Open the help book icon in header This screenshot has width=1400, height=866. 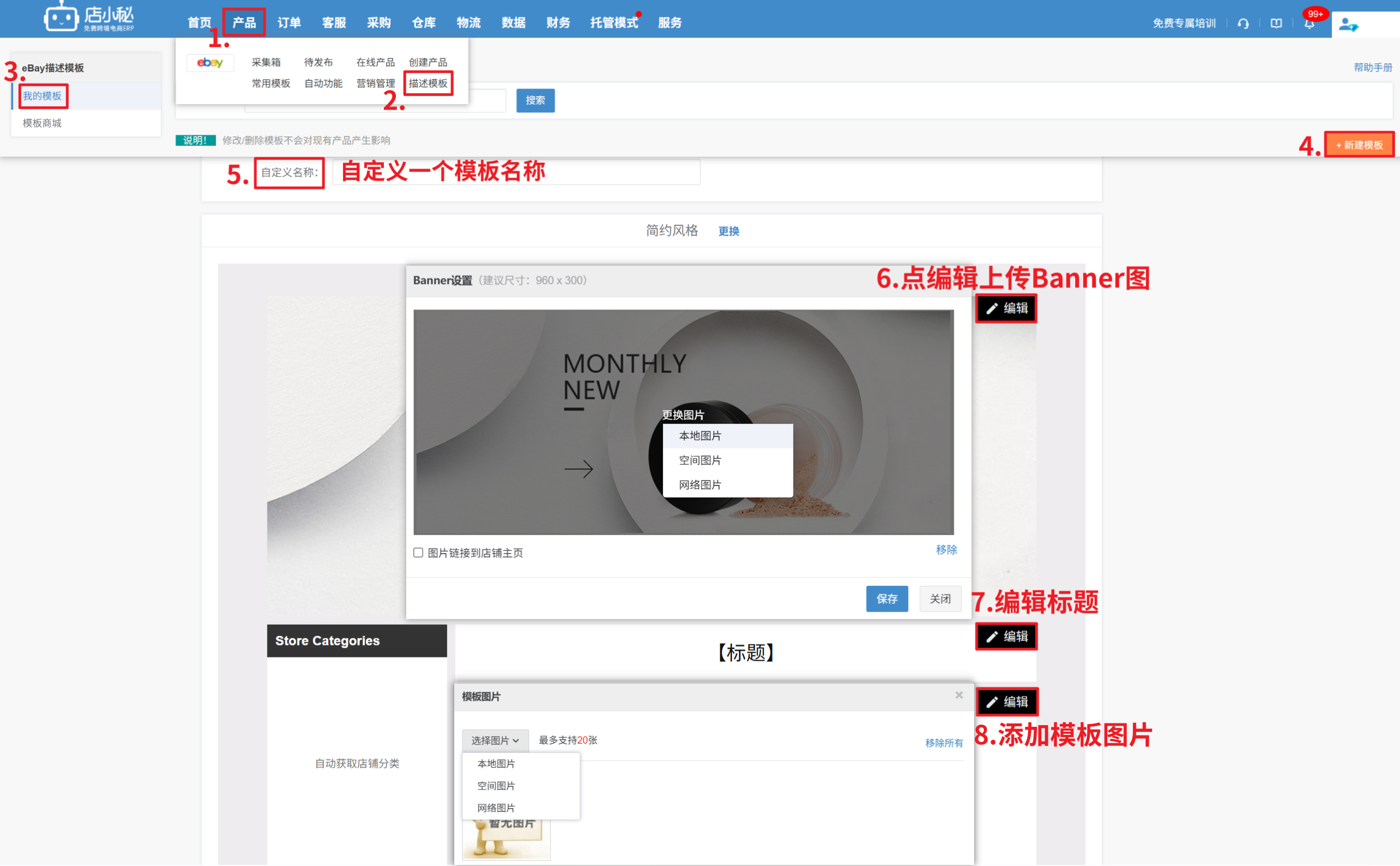click(x=1276, y=23)
